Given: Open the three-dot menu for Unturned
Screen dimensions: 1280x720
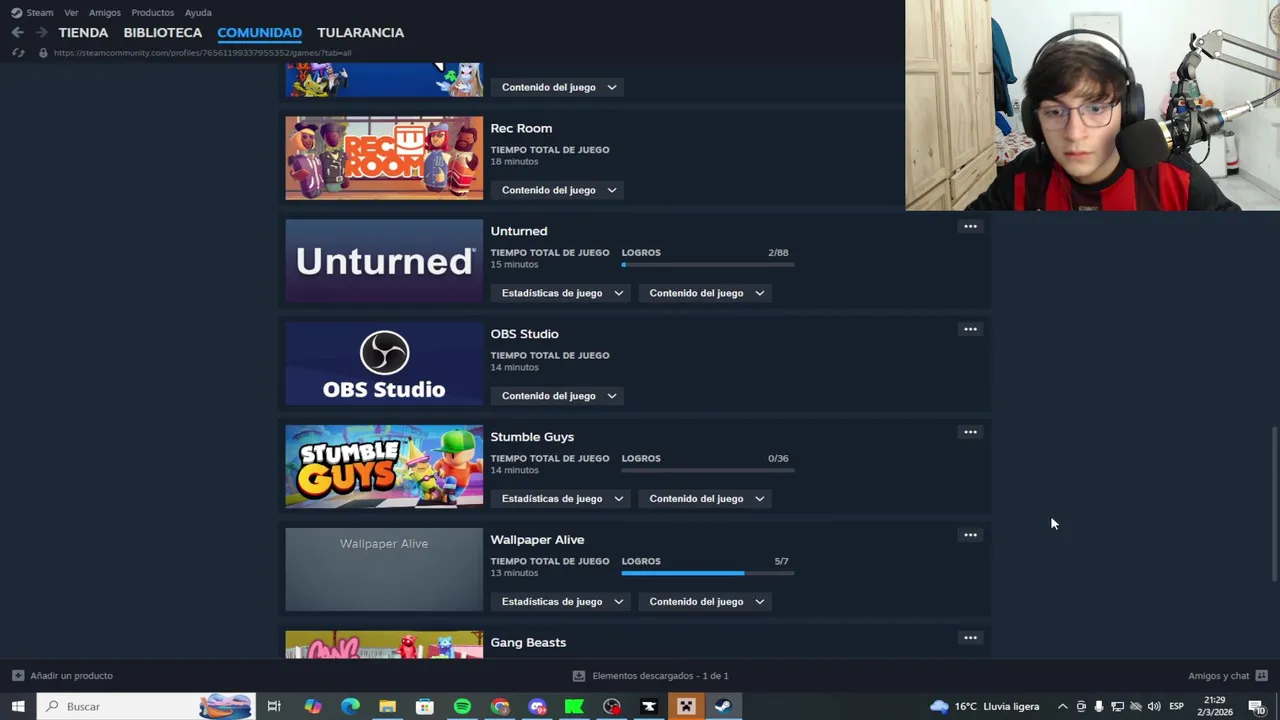Looking at the screenshot, I should (970, 227).
